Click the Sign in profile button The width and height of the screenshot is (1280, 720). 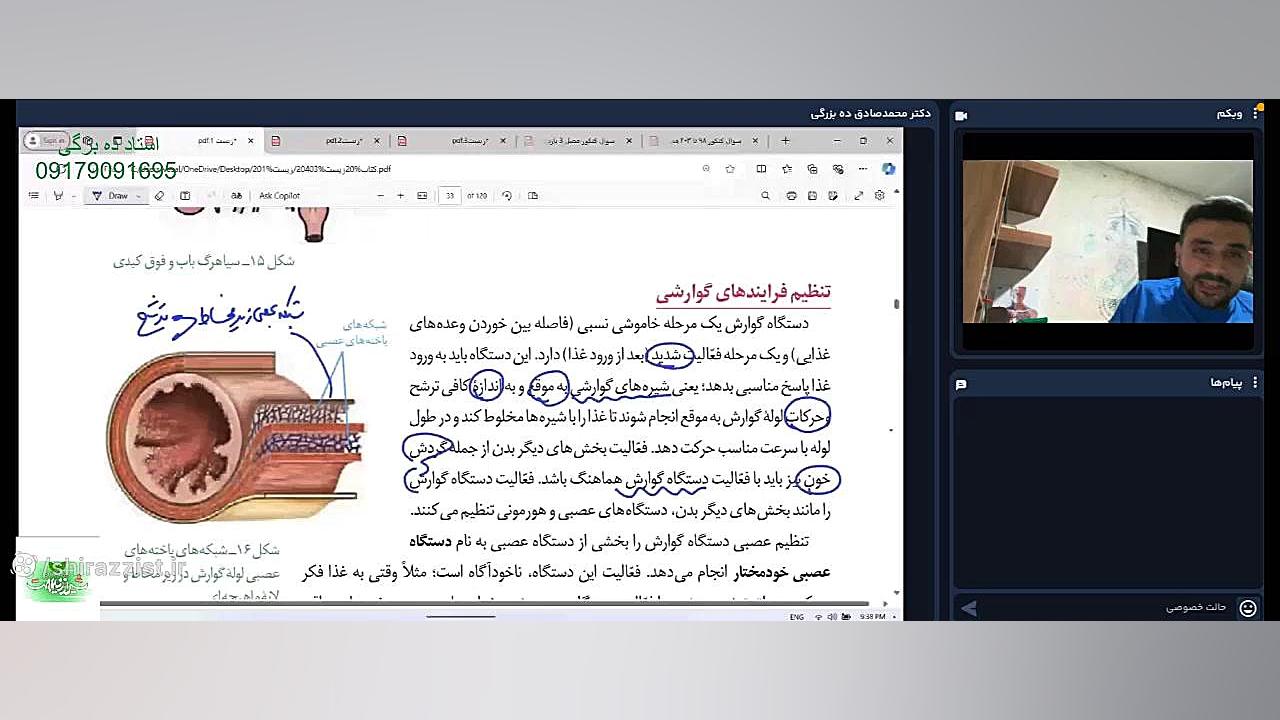click(46, 141)
